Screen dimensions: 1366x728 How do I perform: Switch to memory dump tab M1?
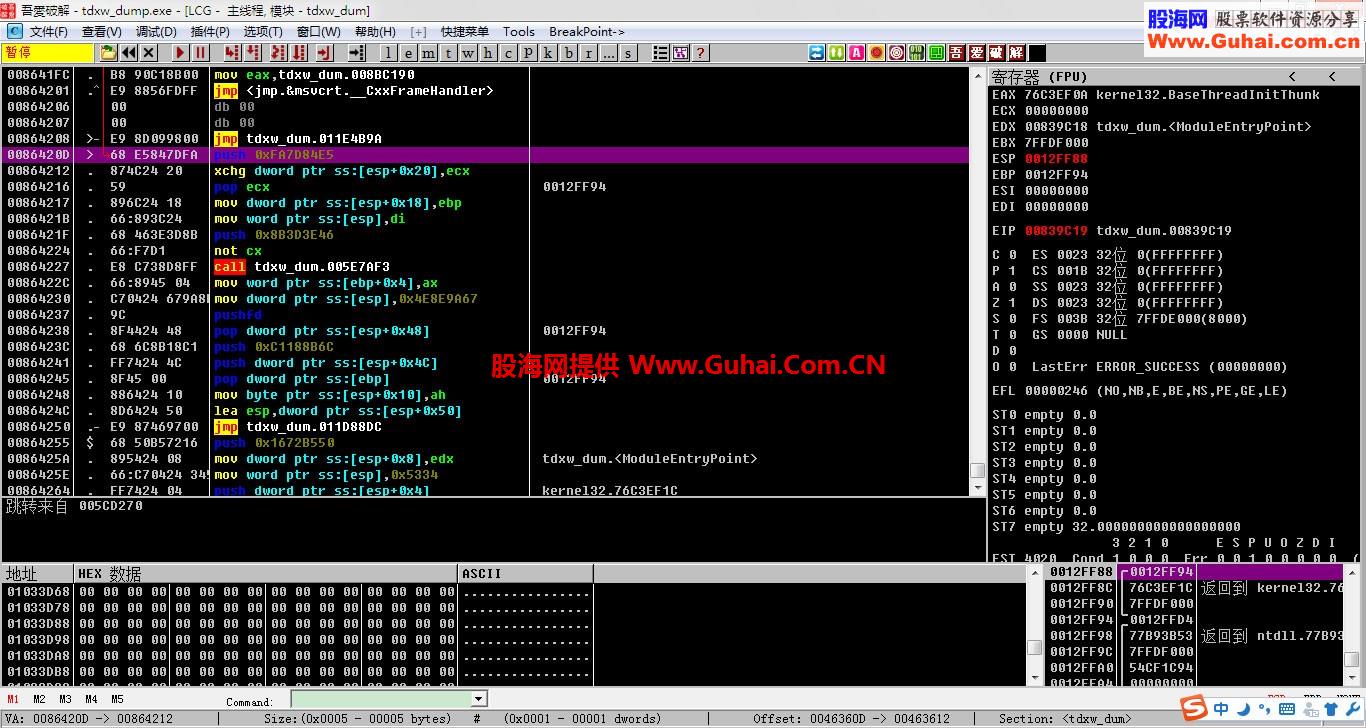pyautogui.click(x=13, y=699)
